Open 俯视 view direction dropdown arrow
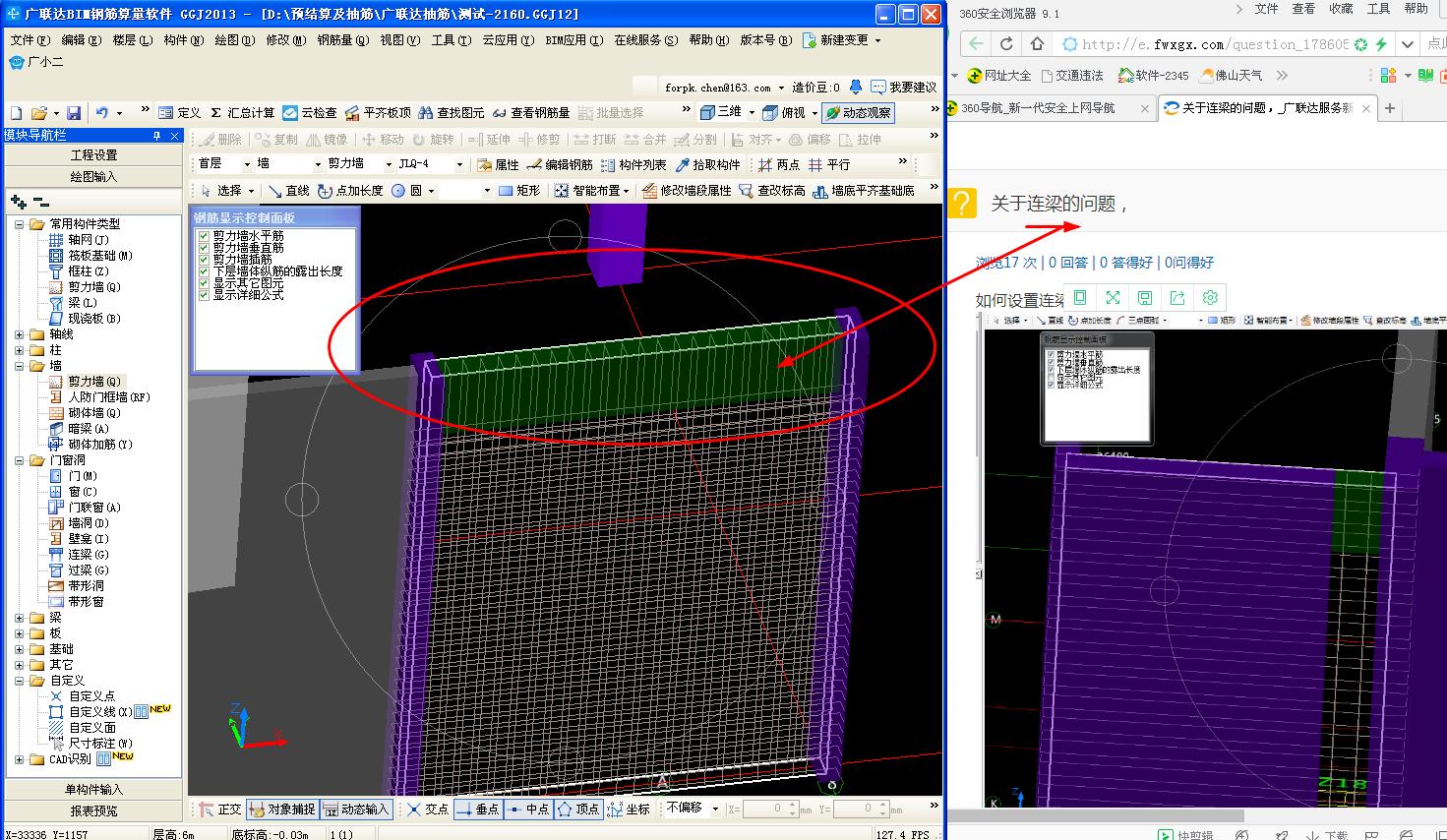The height and width of the screenshot is (840, 1447). [x=814, y=113]
